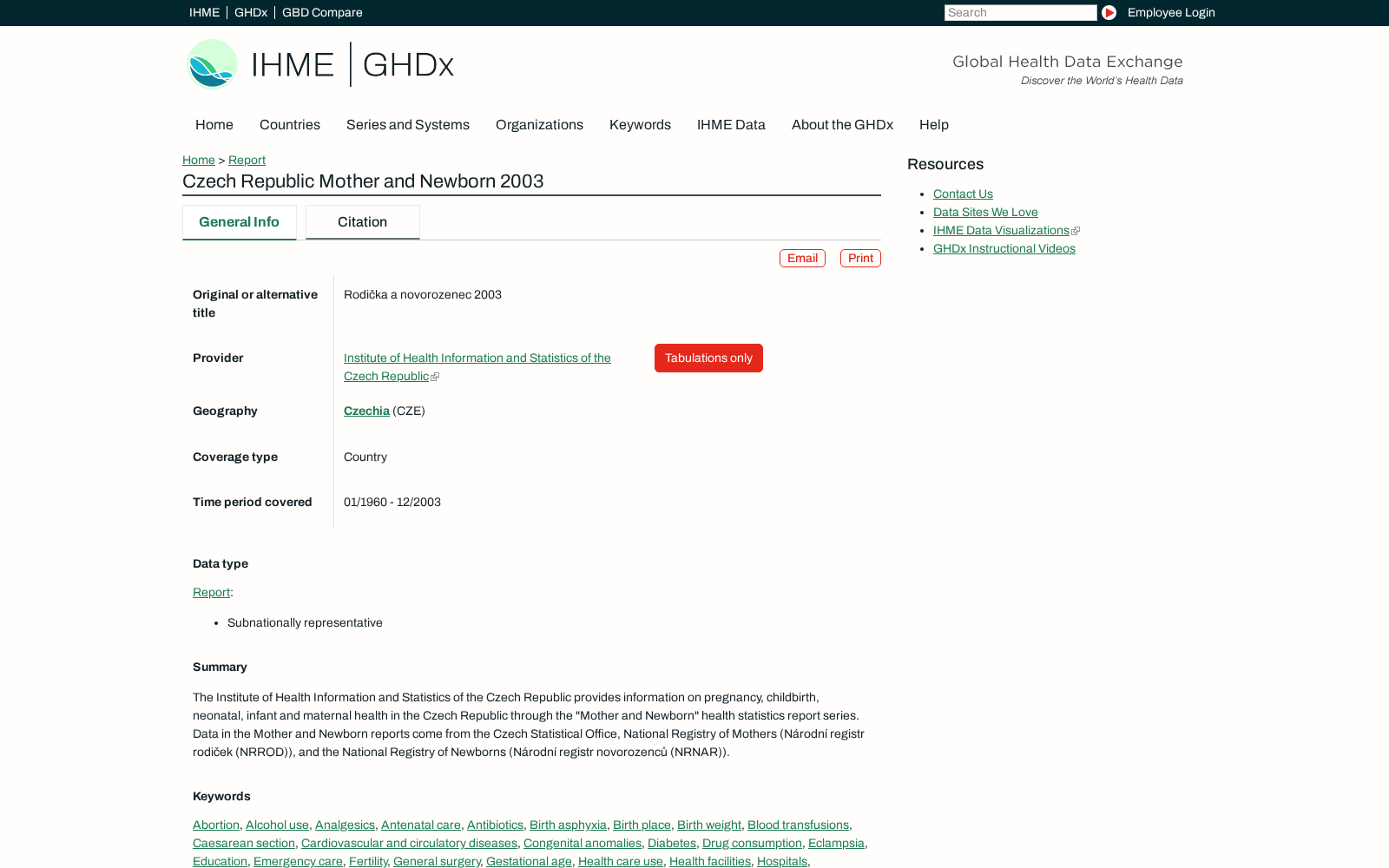Click the Health care use keyword
The height and width of the screenshot is (868, 1389).
point(621,862)
